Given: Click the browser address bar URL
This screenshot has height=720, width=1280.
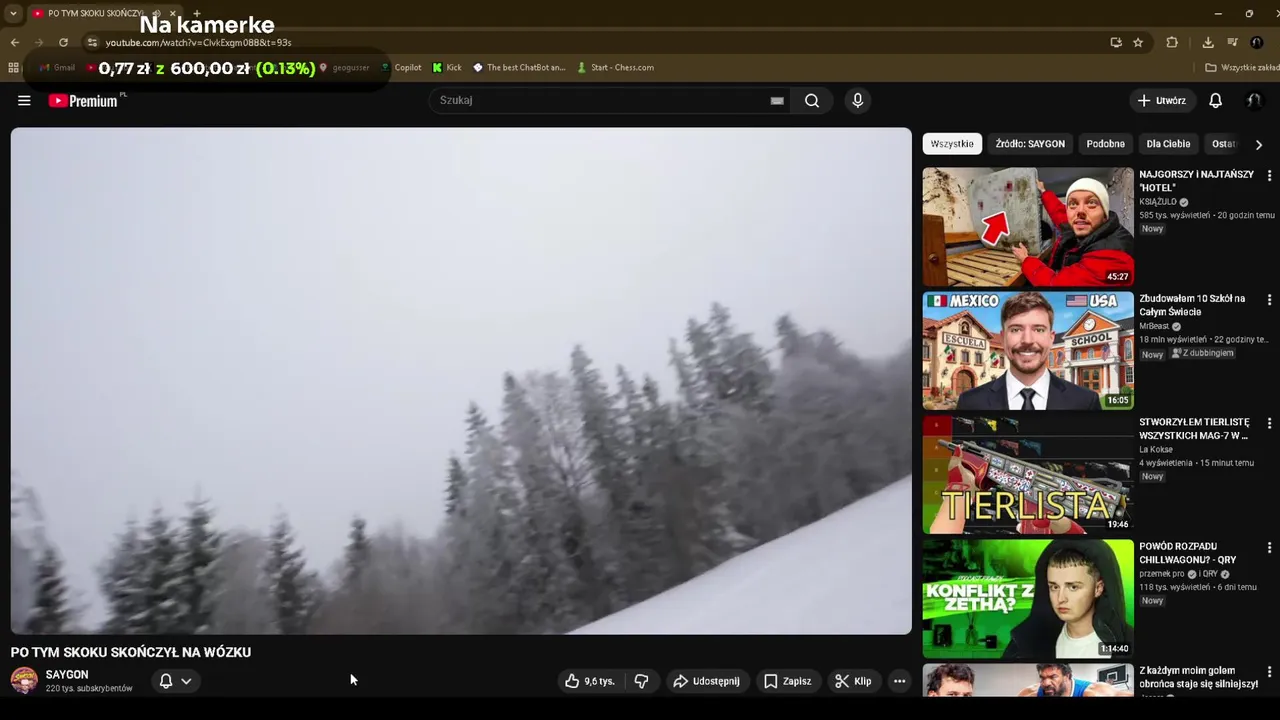Looking at the screenshot, I should click(198, 43).
